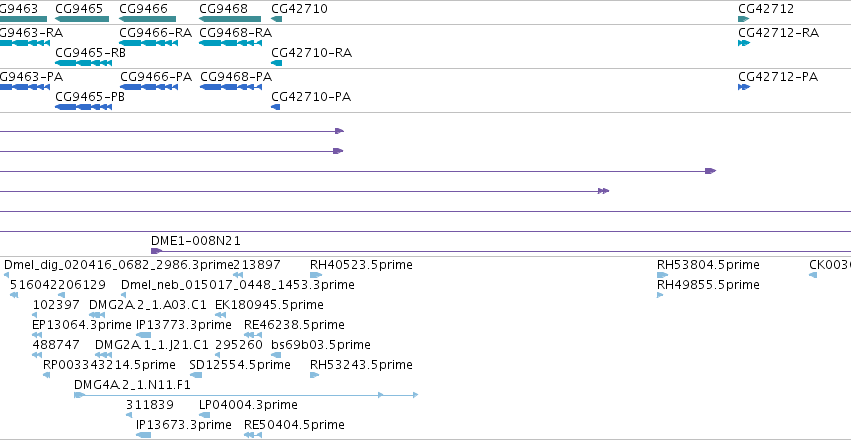Open EST DMG2A.2_1.A03.C1

click(x=97, y=315)
